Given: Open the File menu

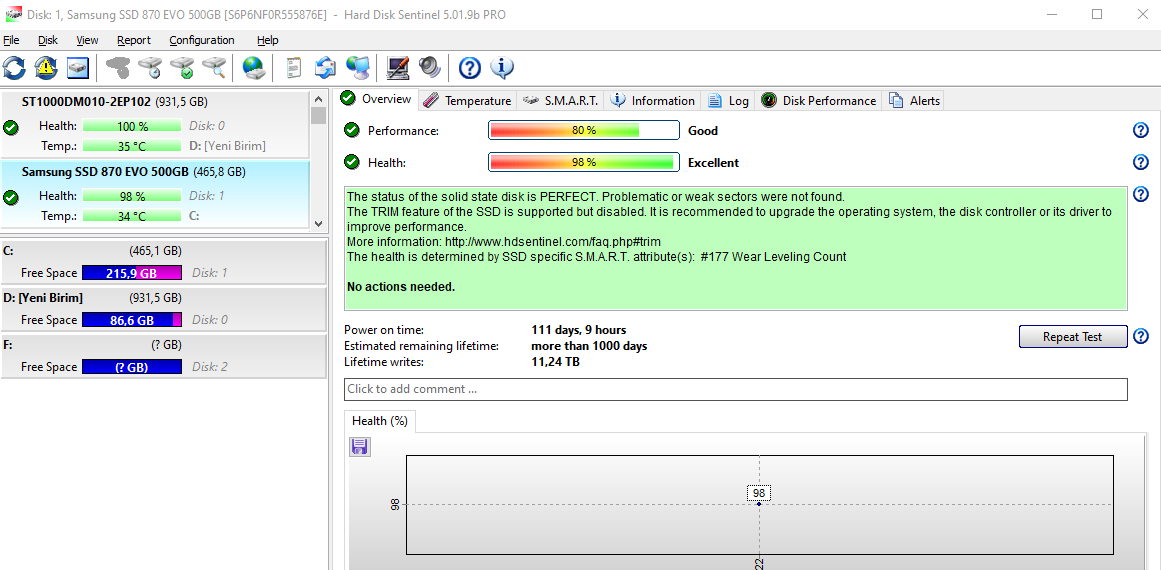Looking at the screenshot, I should pos(11,40).
